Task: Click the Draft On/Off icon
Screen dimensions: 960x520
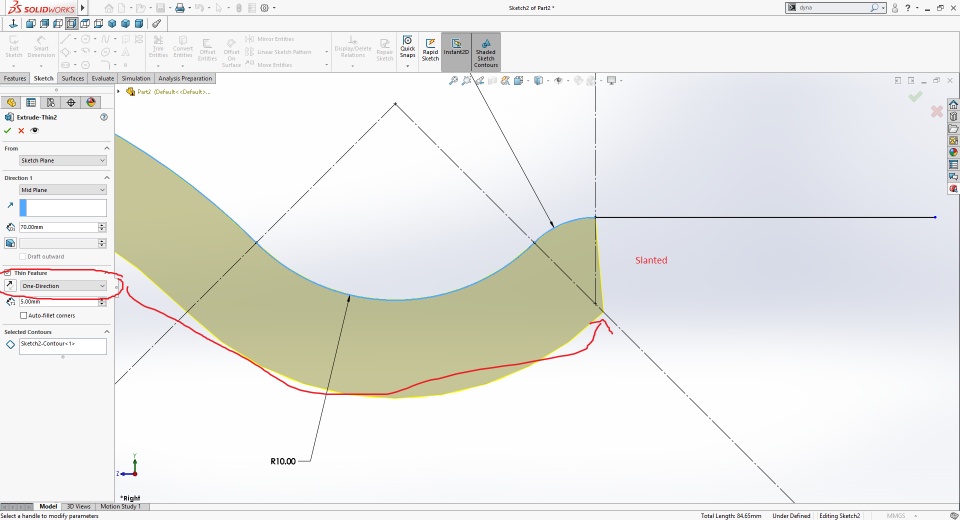Action: pyautogui.click(x=10, y=243)
